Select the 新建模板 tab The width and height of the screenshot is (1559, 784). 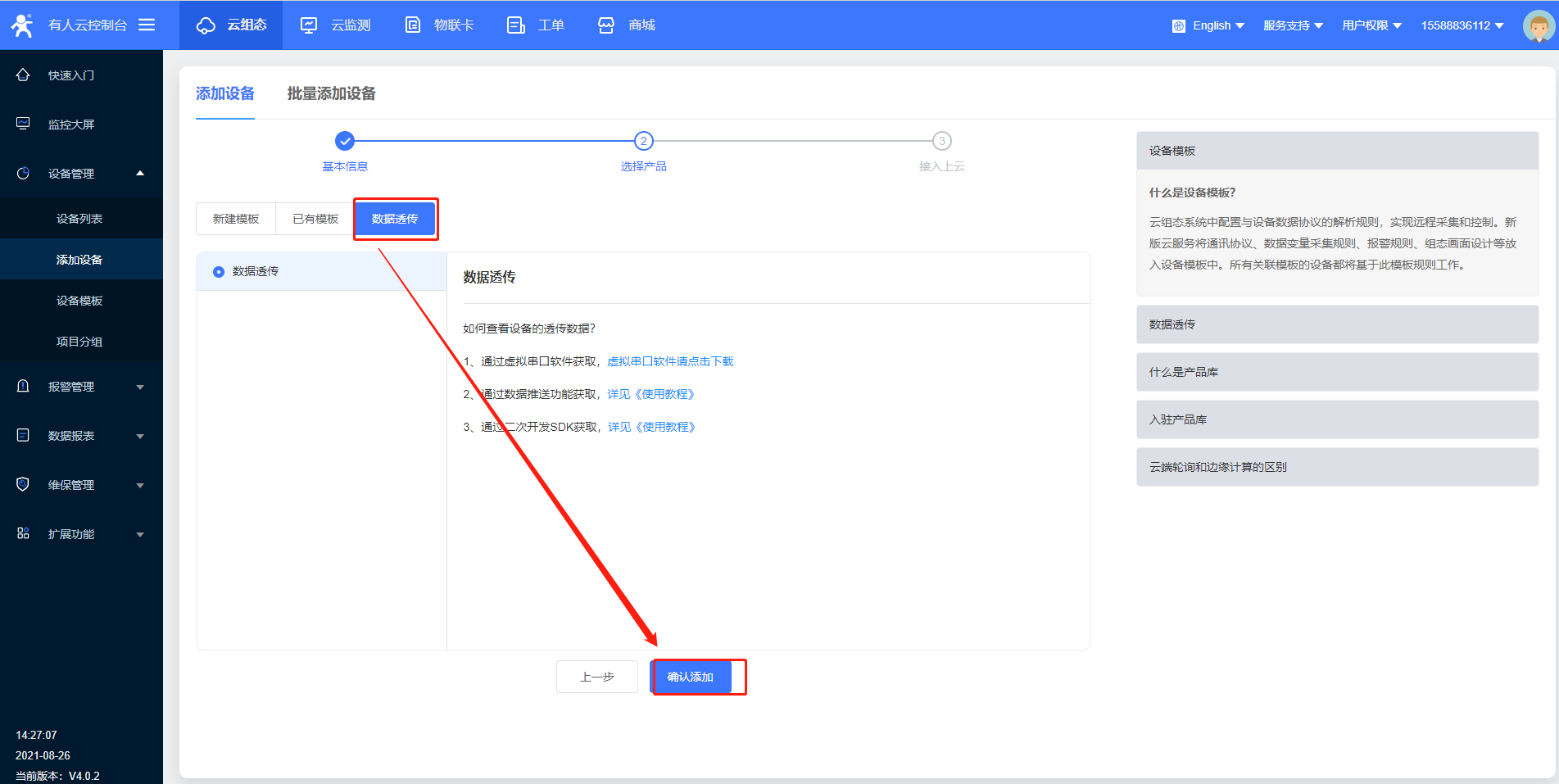point(236,219)
